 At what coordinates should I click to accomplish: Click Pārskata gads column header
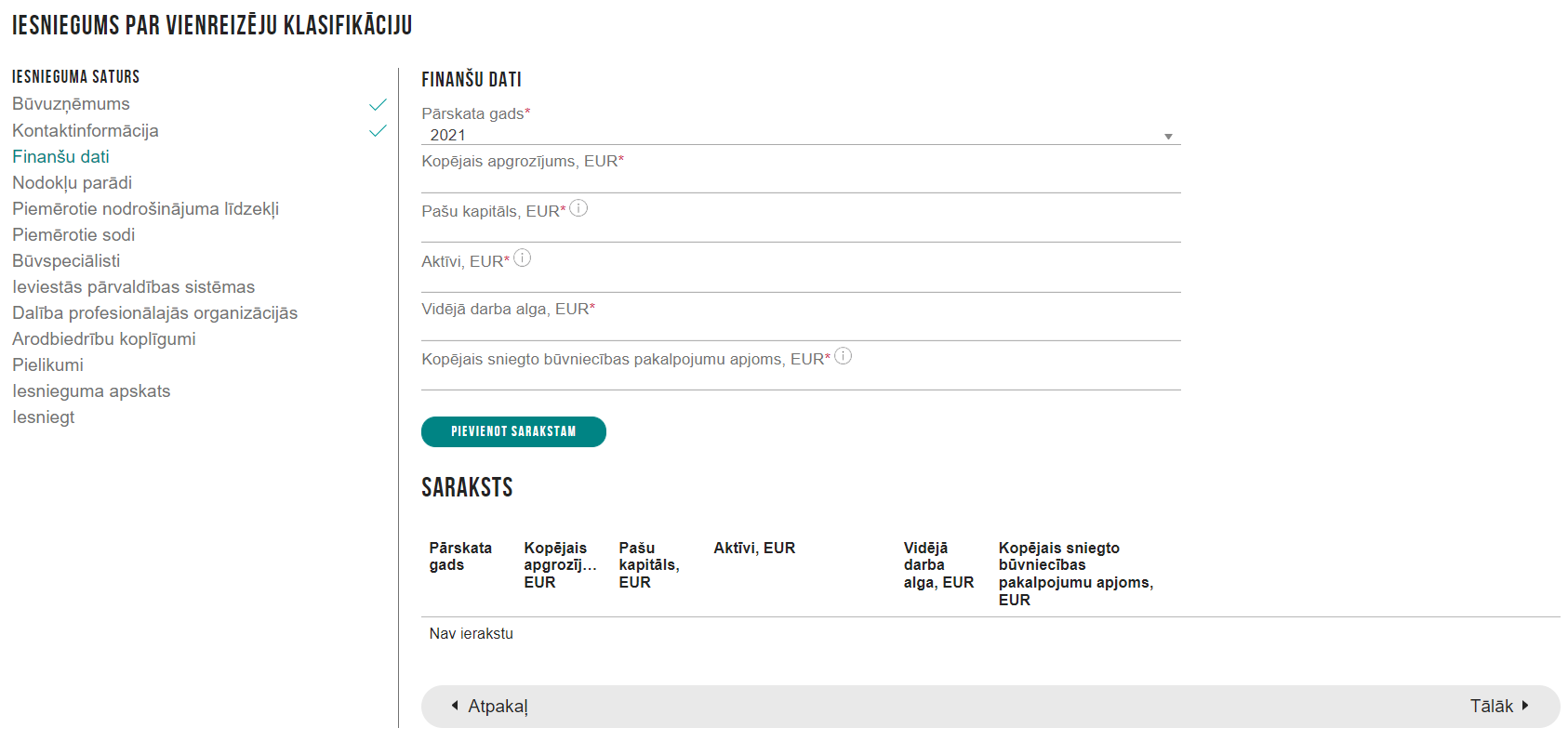coord(460,556)
